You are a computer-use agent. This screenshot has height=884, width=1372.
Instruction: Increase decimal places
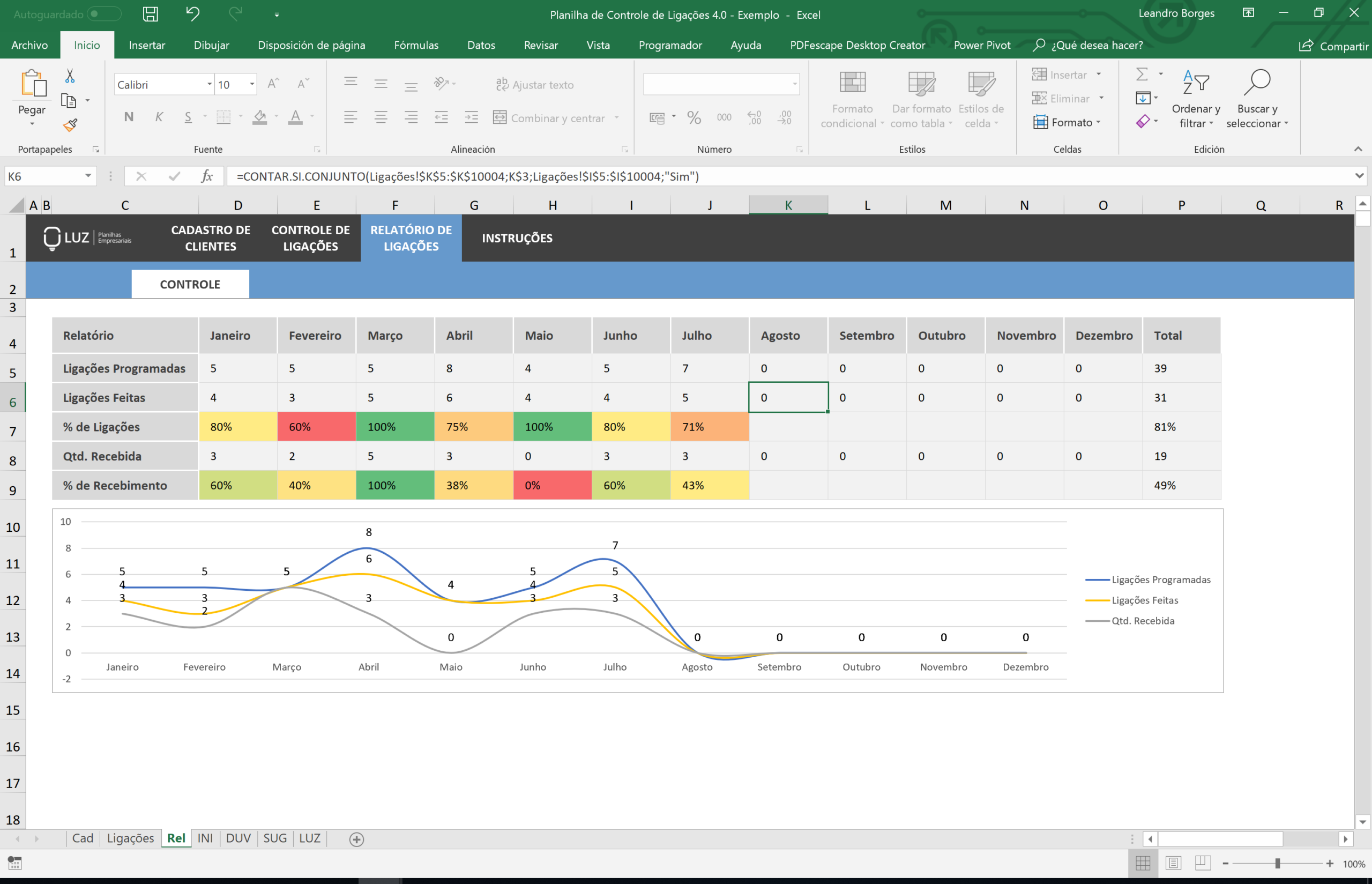pyautogui.click(x=755, y=117)
